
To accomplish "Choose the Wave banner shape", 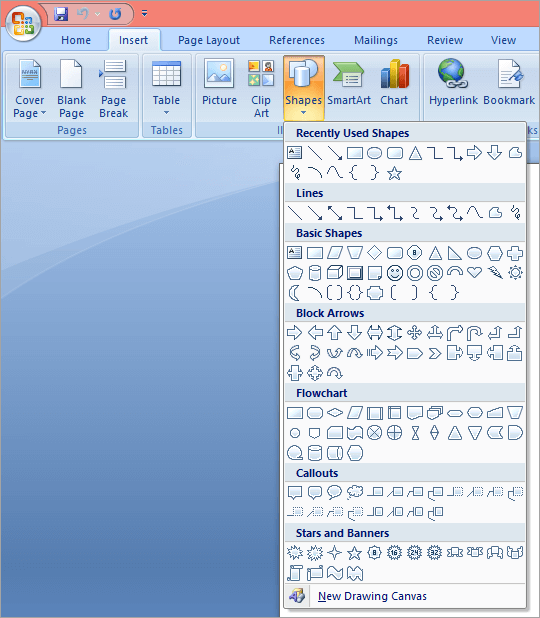I will point(335,573).
